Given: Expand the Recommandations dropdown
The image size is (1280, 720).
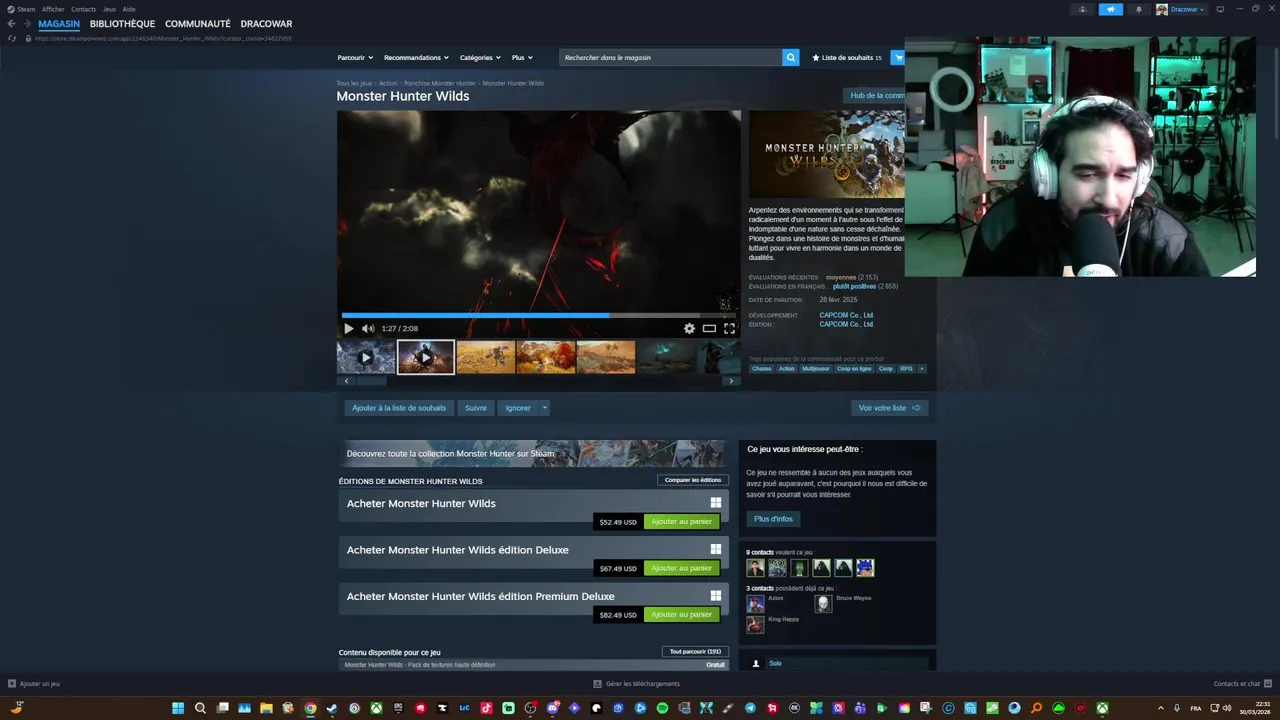Looking at the screenshot, I should tap(416, 57).
